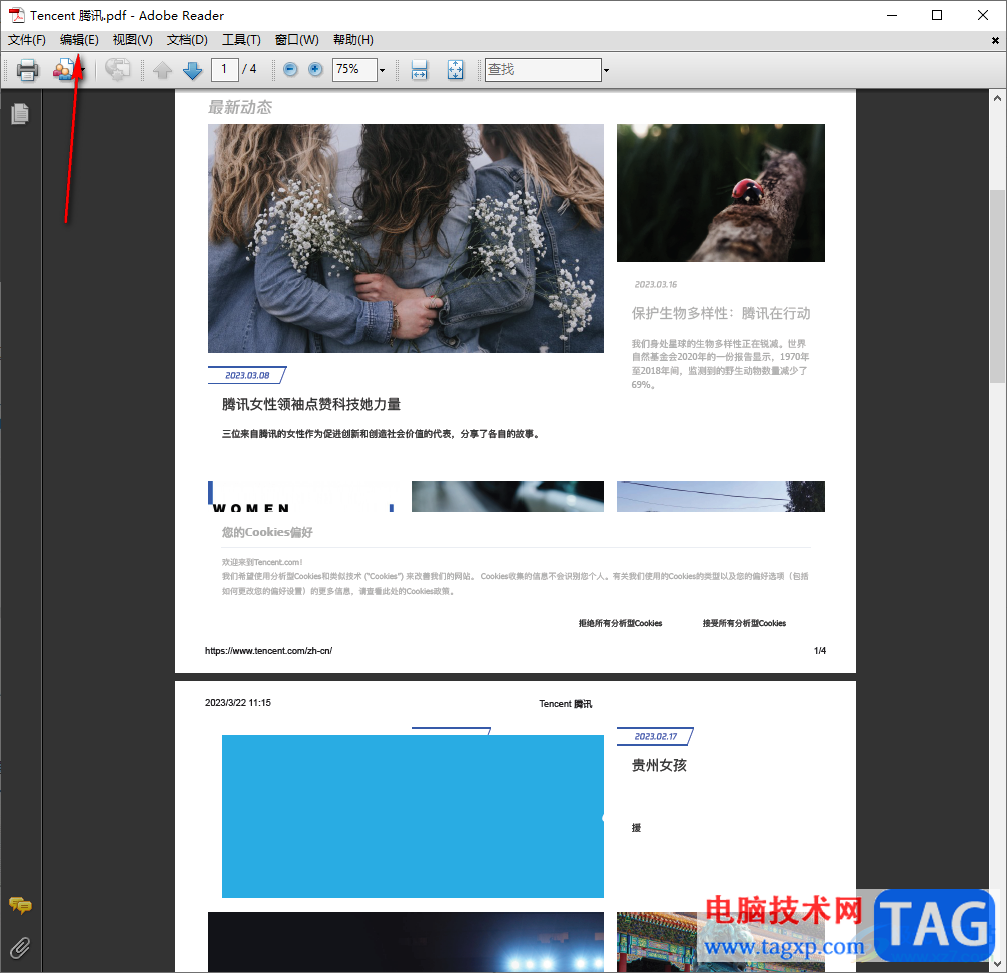The width and height of the screenshot is (1007, 973).
Task: Click the 2023/3/22 11:15 page header timestamp
Action: (238, 703)
